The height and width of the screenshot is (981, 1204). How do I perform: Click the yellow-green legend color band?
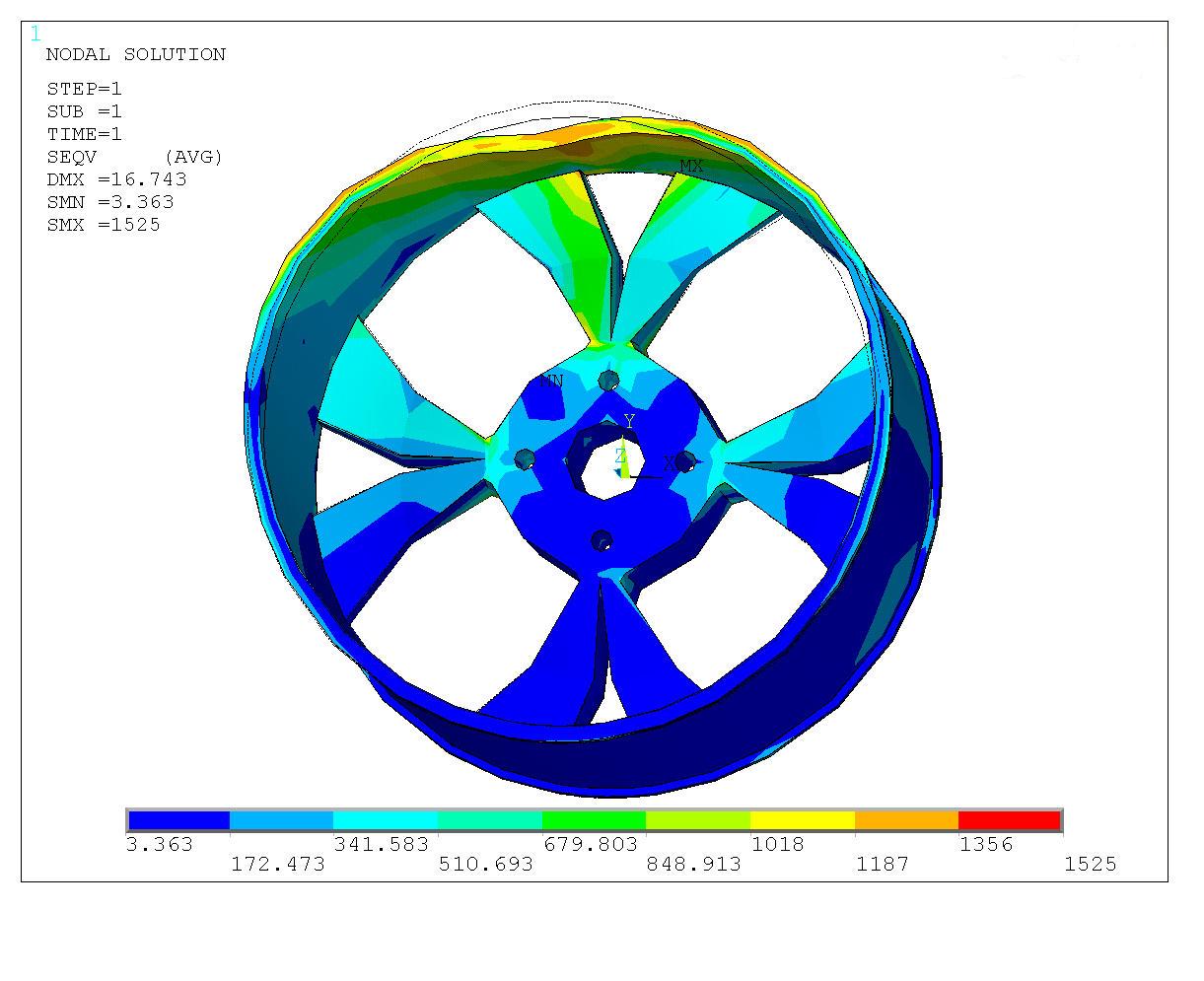click(x=698, y=820)
